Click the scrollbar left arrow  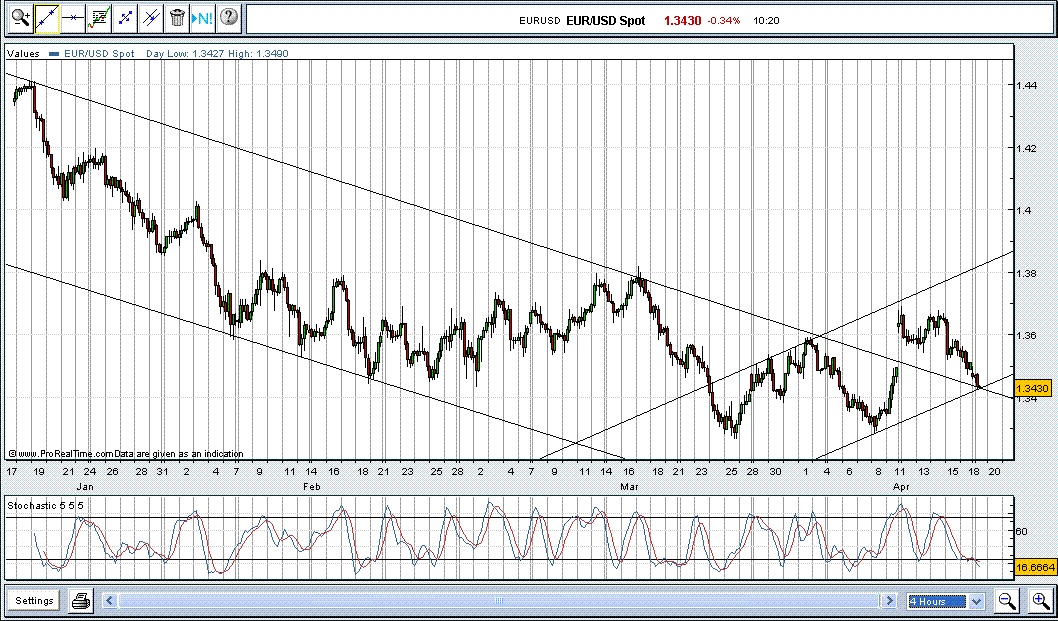[x=110, y=600]
